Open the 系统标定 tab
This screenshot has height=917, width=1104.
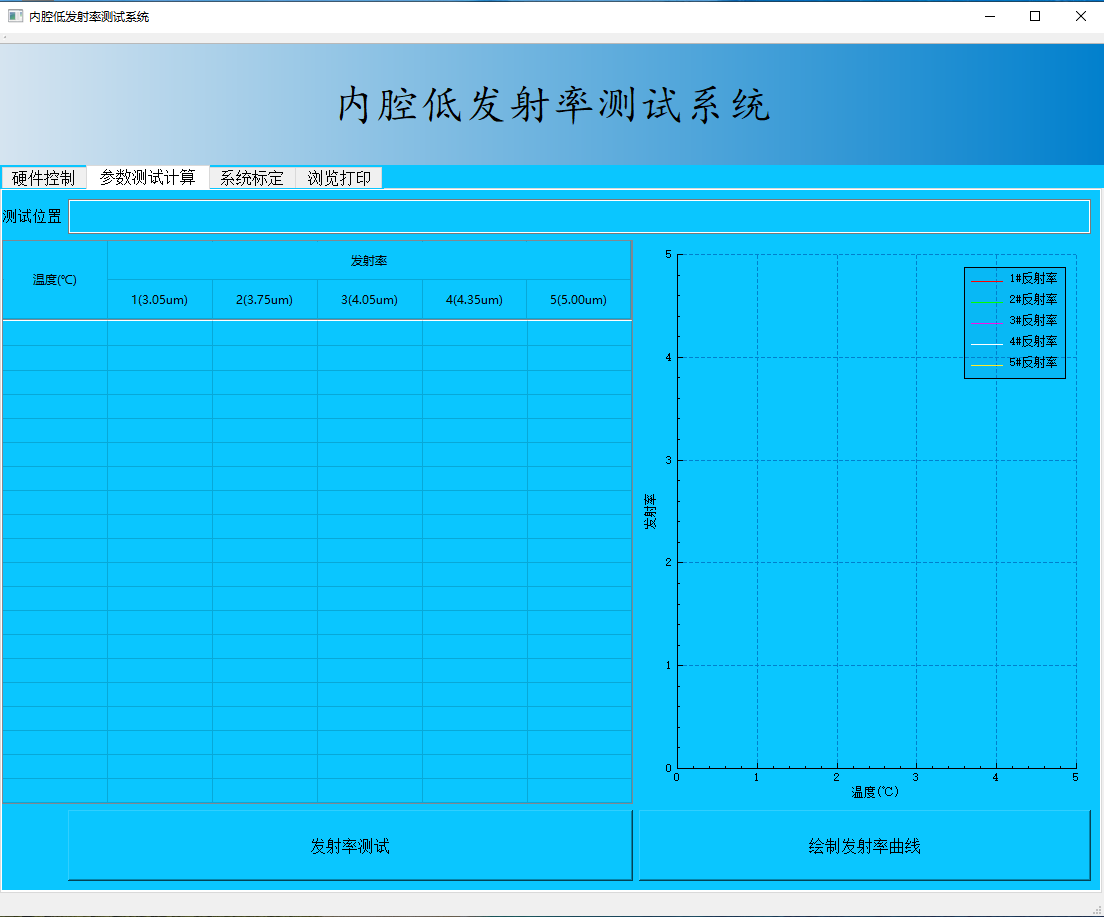252,178
